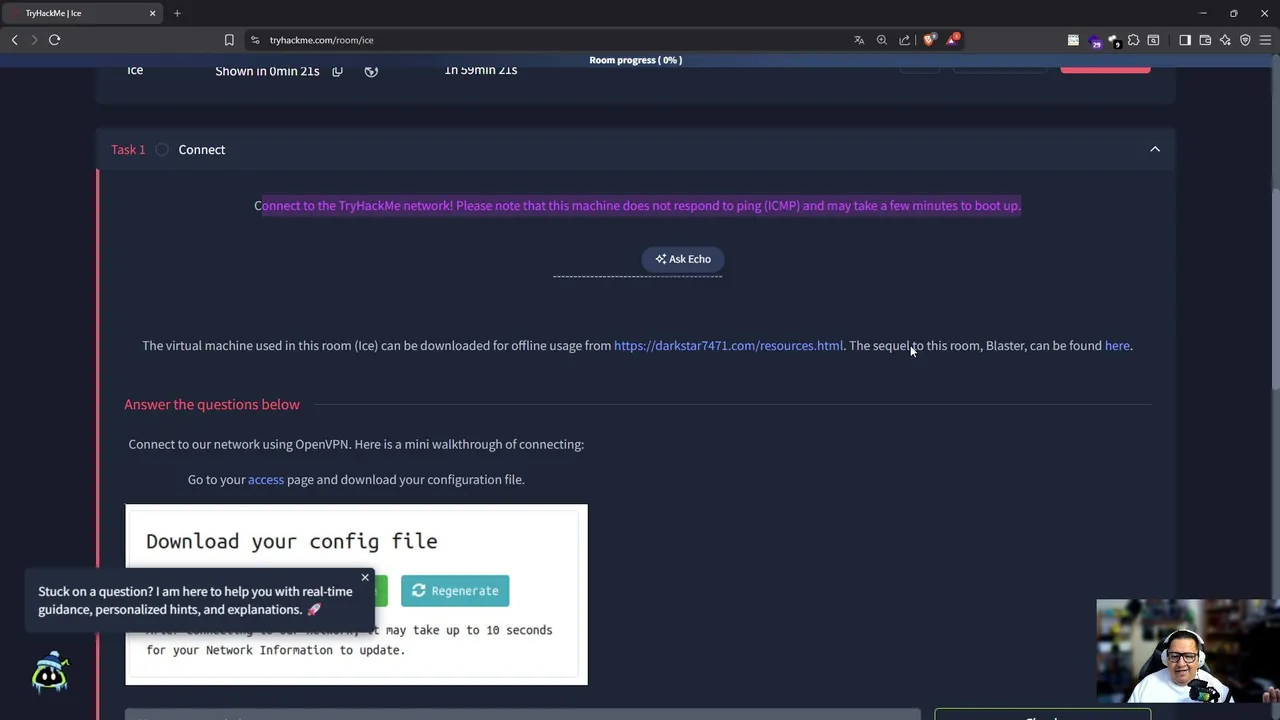Share this page link
The image size is (1280, 720).
pyautogui.click(x=905, y=40)
